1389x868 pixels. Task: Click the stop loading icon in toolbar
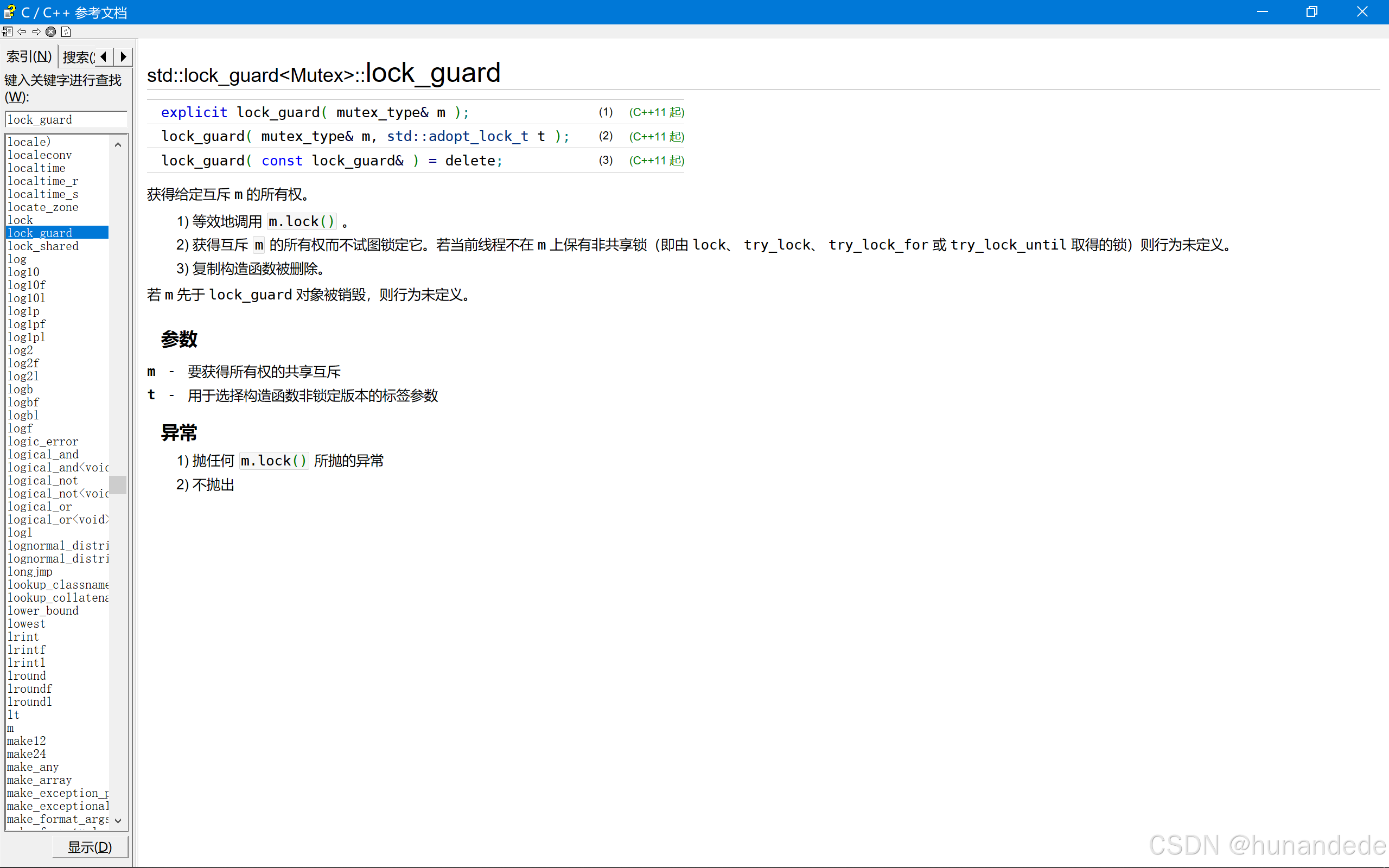click(51, 31)
